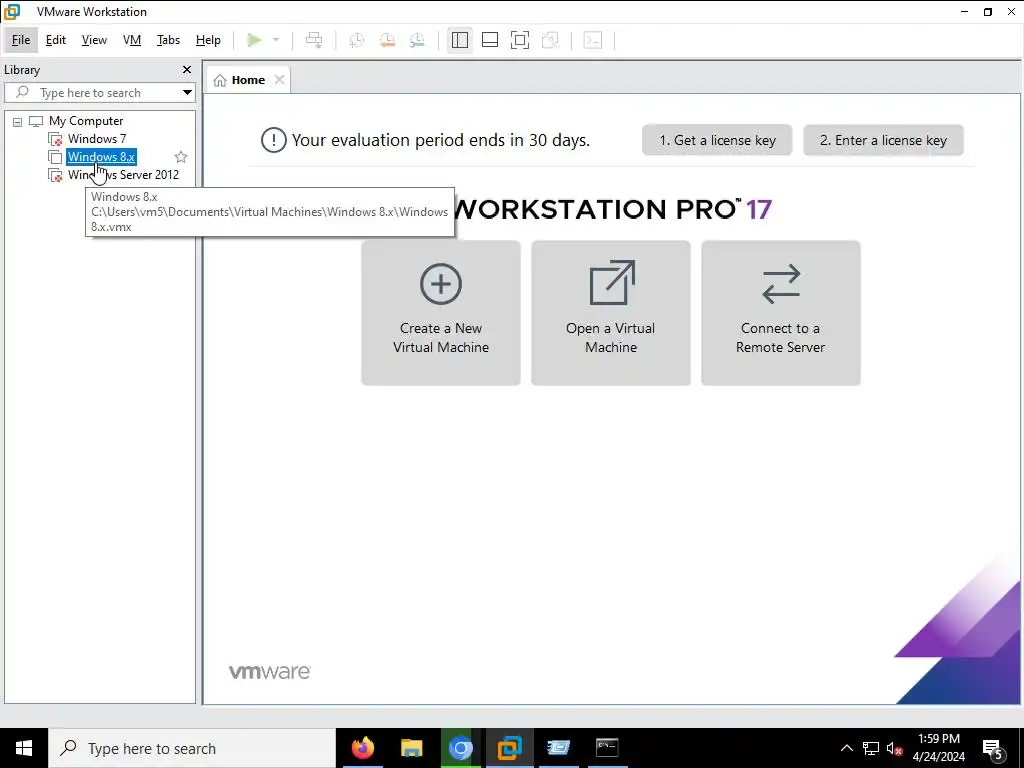This screenshot has width=1024, height=768.
Task: Collapse the My Computer tree node
Action: coord(18,121)
